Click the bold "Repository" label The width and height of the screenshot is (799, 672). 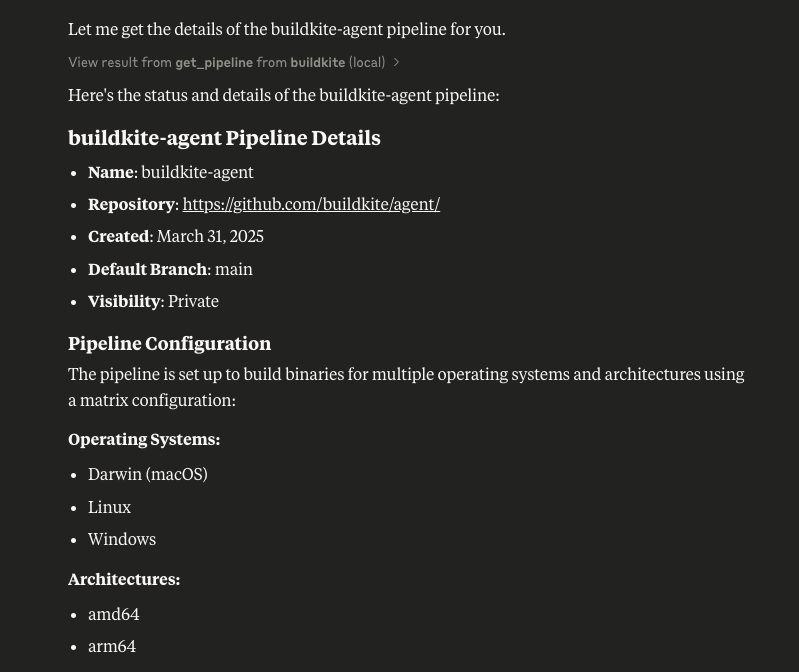(131, 204)
